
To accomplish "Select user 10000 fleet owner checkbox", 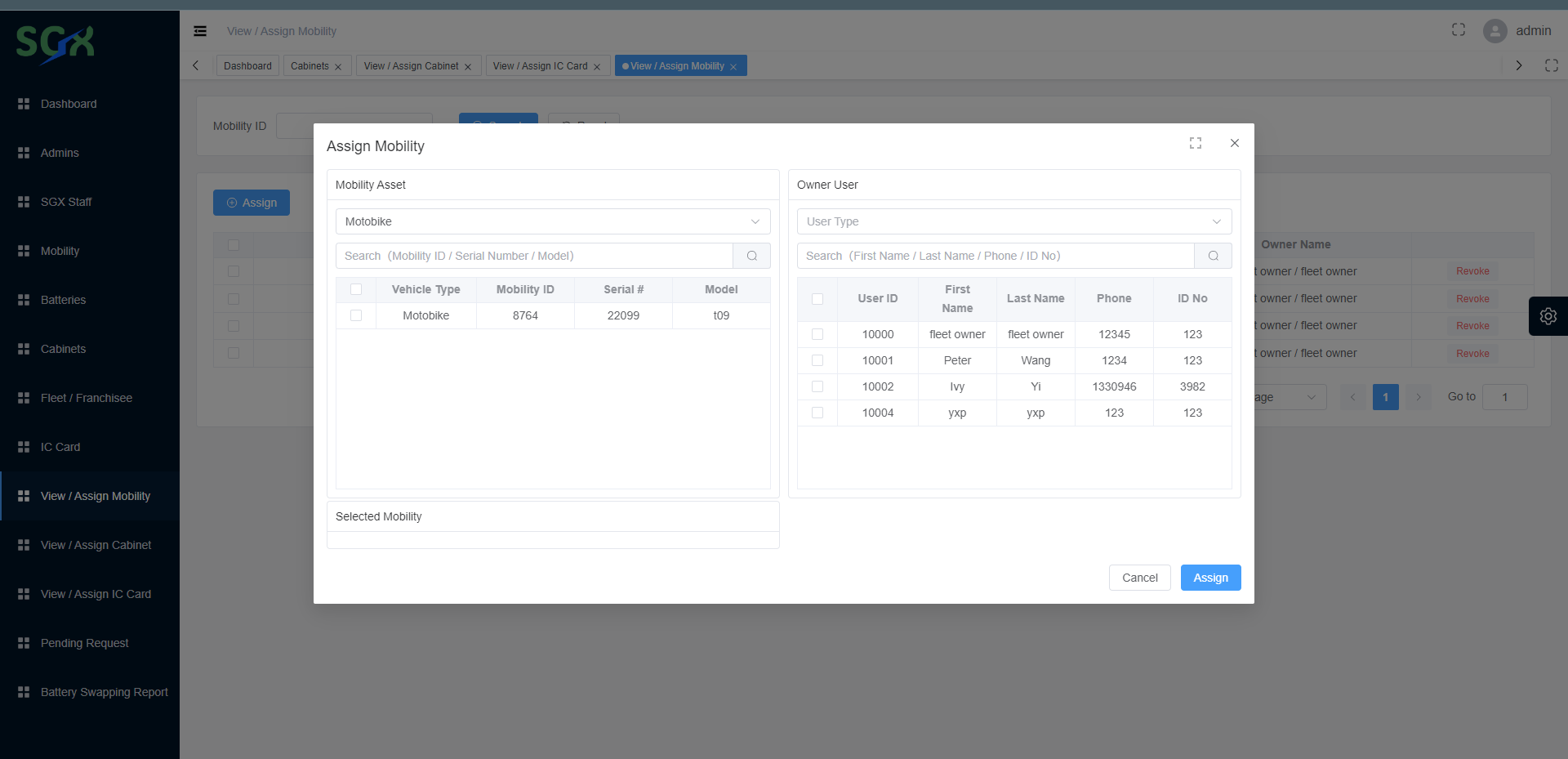I will click(817, 334).
